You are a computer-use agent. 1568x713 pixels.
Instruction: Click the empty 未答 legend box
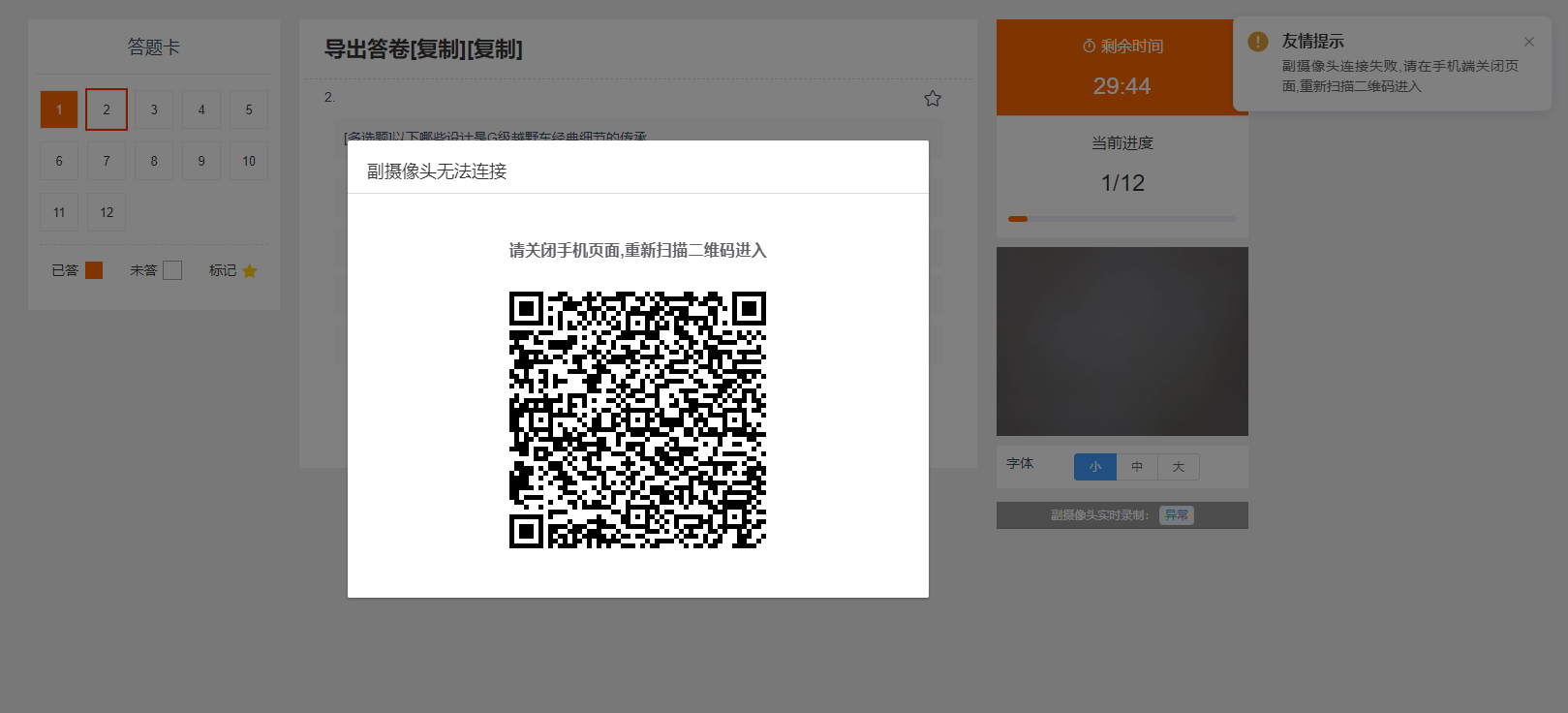(172, 270)
